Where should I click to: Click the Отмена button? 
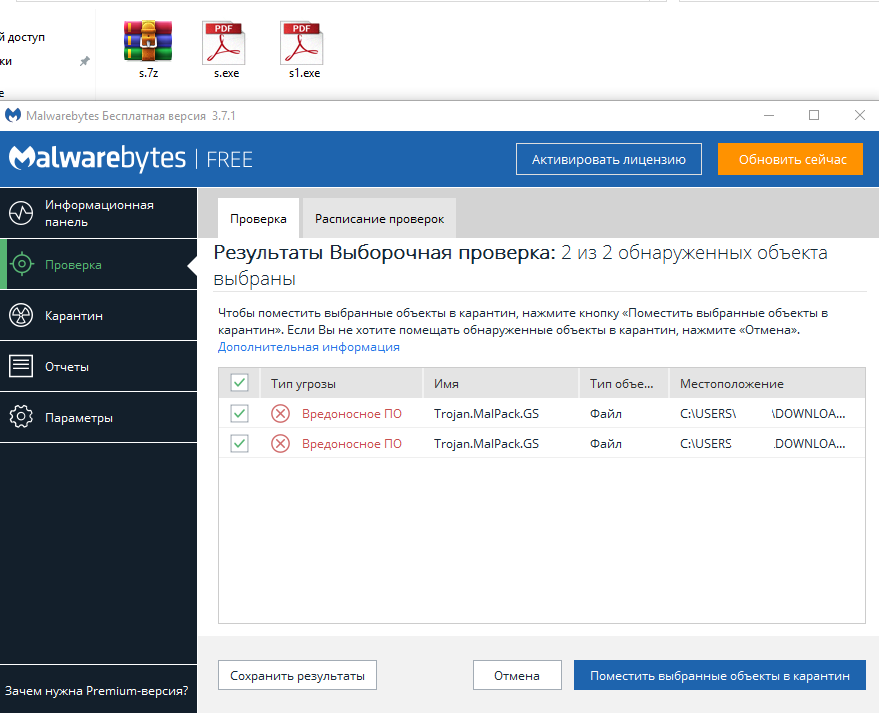(x=517, y=675)
